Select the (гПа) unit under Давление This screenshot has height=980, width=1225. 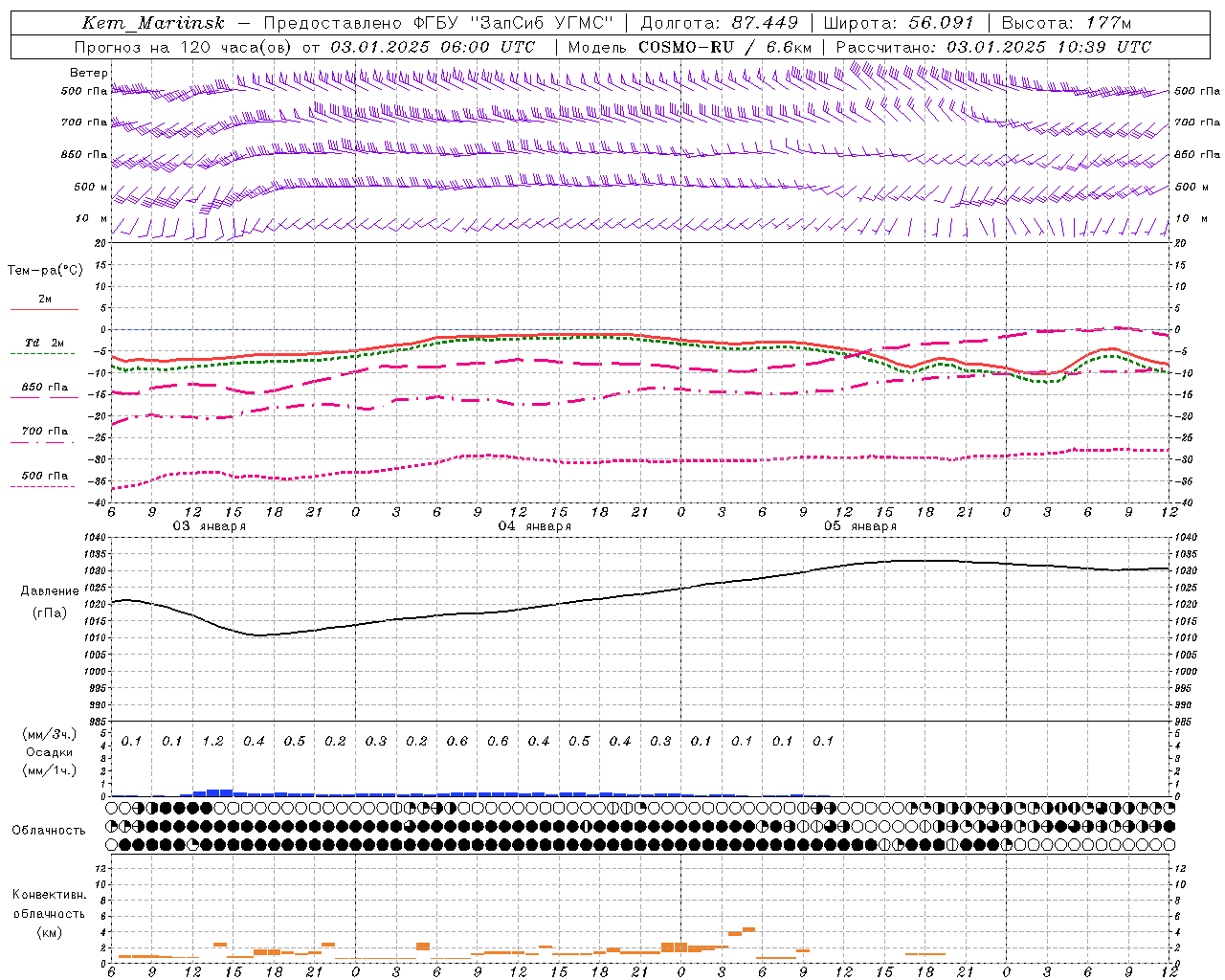(49, 613)
